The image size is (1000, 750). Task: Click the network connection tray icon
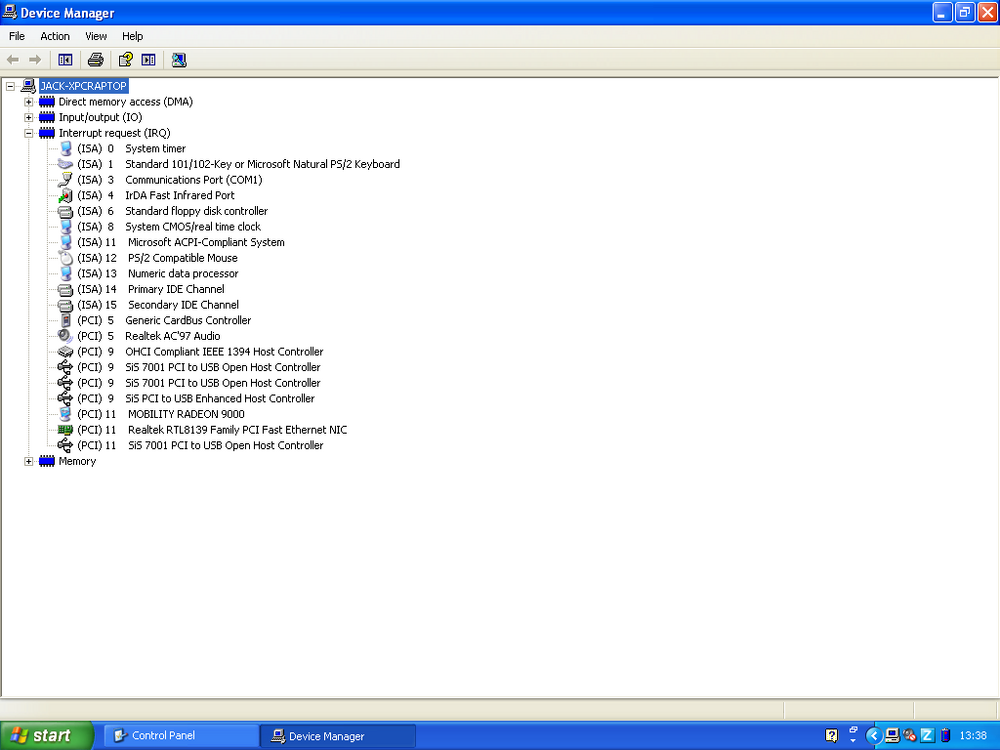(x=892, y=736)
